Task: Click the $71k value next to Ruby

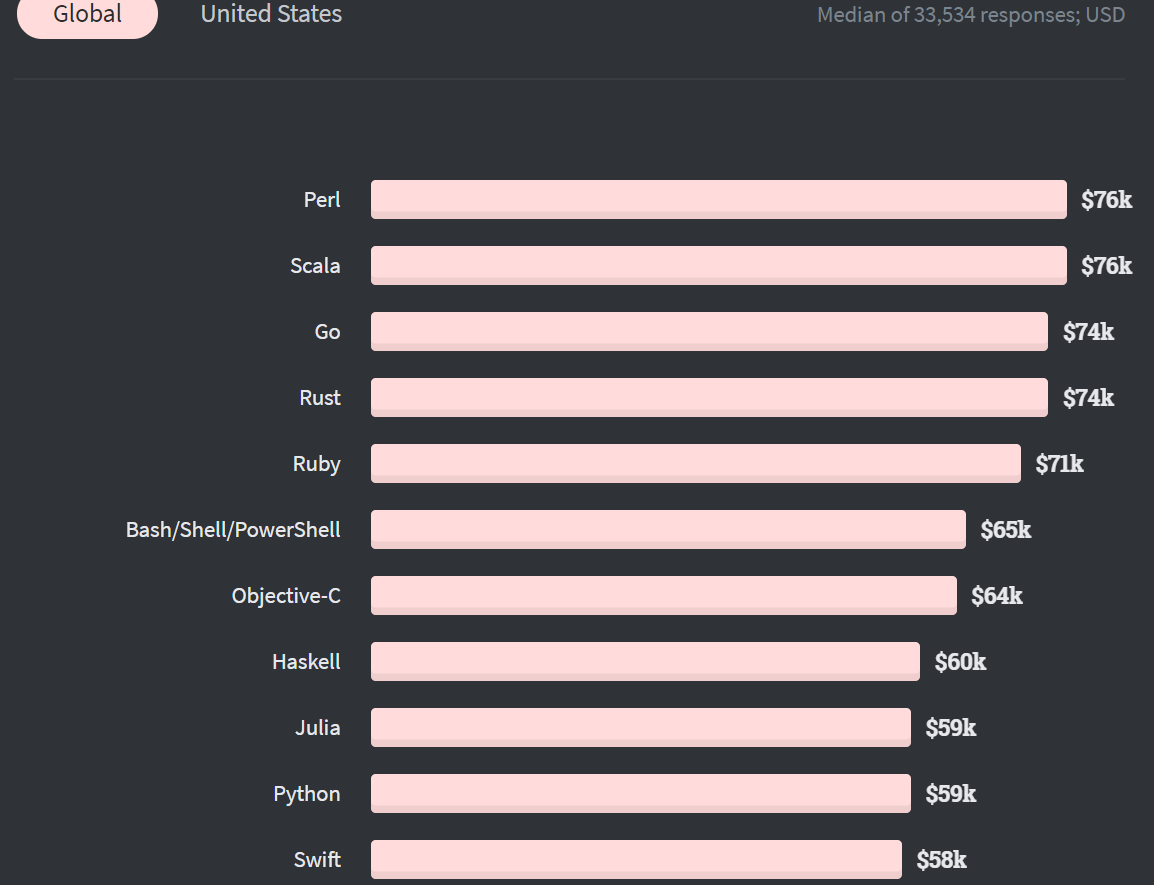Action: tap(1059, 464)
